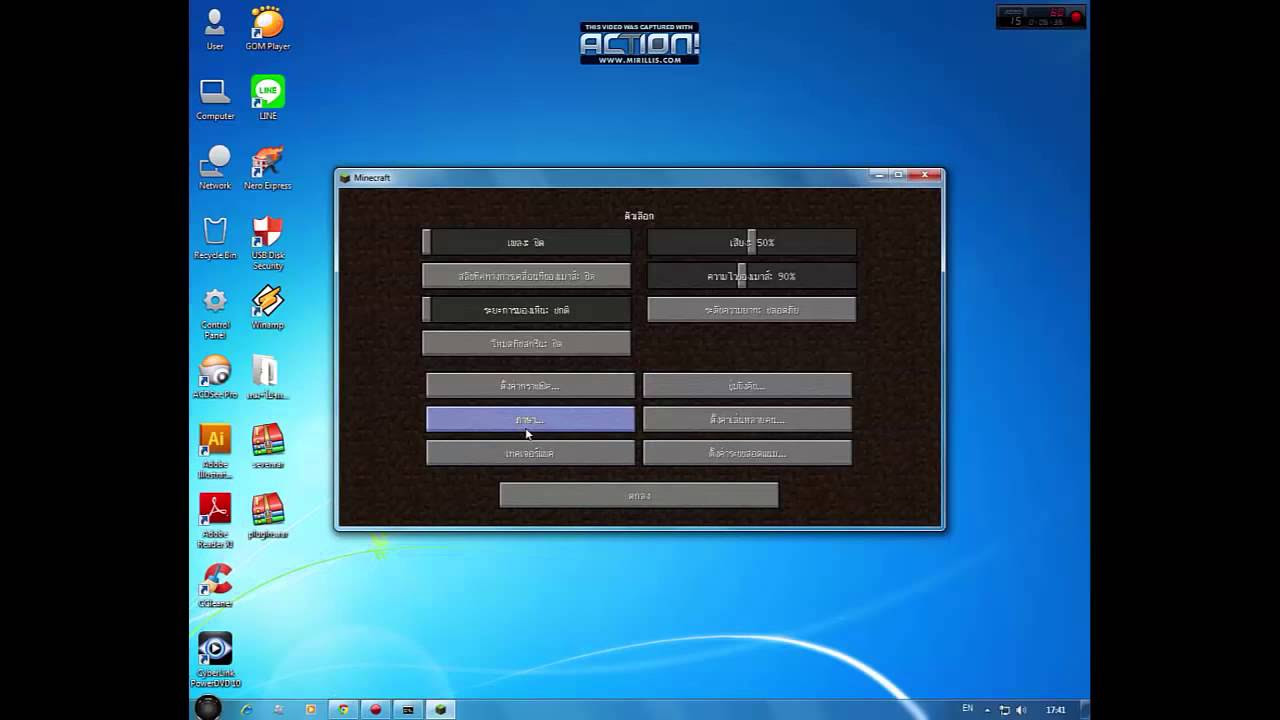Adjust the sound slider showing 50%

click(751, 242)
